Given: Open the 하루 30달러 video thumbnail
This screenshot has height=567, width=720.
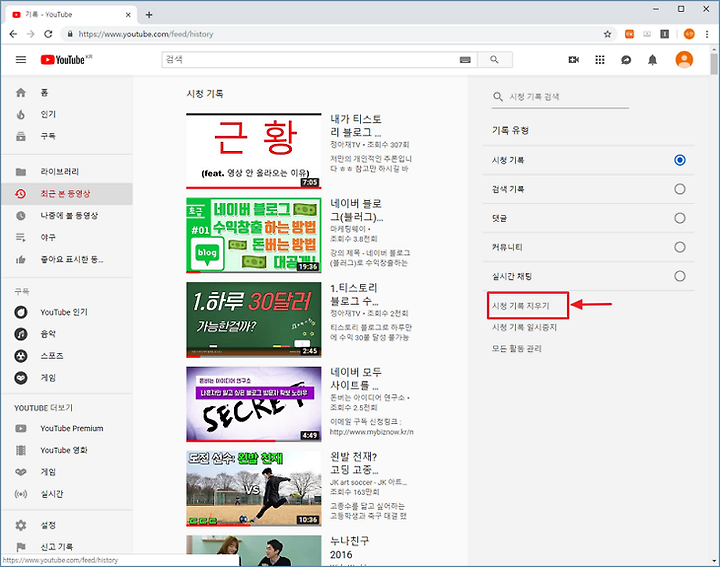Looking at the screenshot, I should tap(253, 320).
